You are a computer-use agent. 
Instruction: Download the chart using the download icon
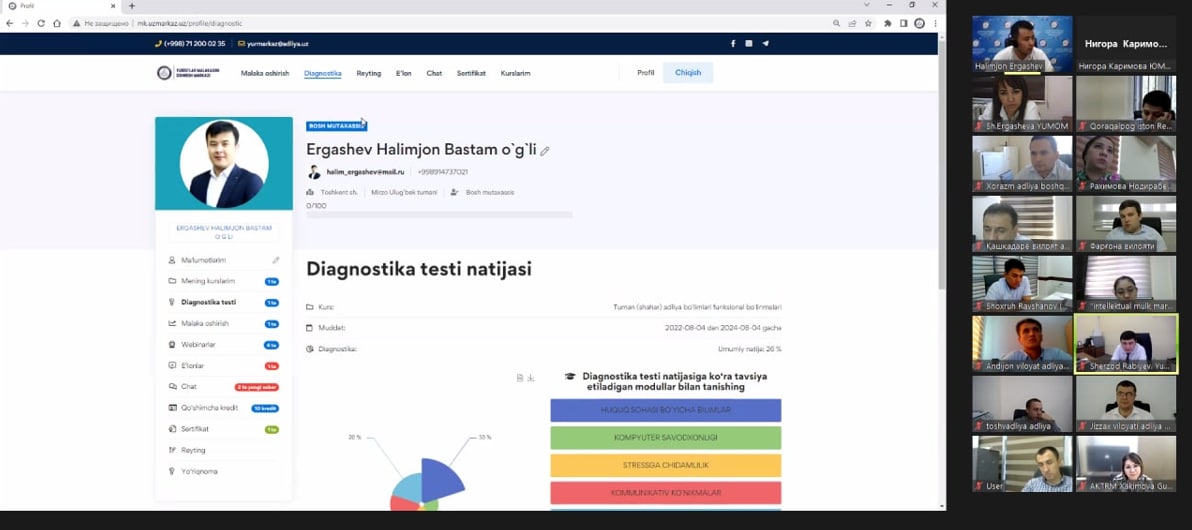click(x=531, y=377)
